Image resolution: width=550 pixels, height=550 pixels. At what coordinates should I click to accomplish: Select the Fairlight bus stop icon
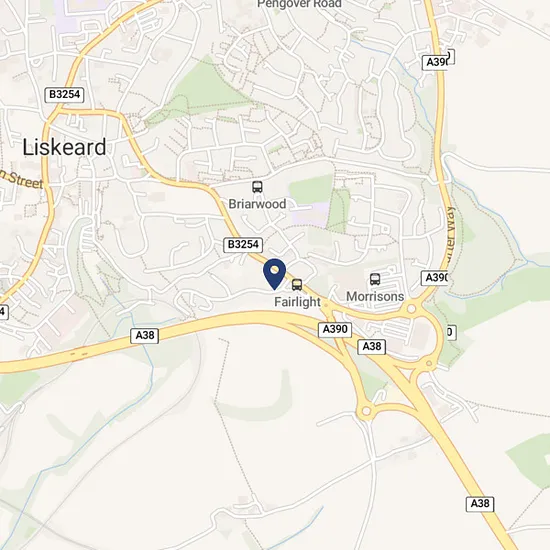297,284
